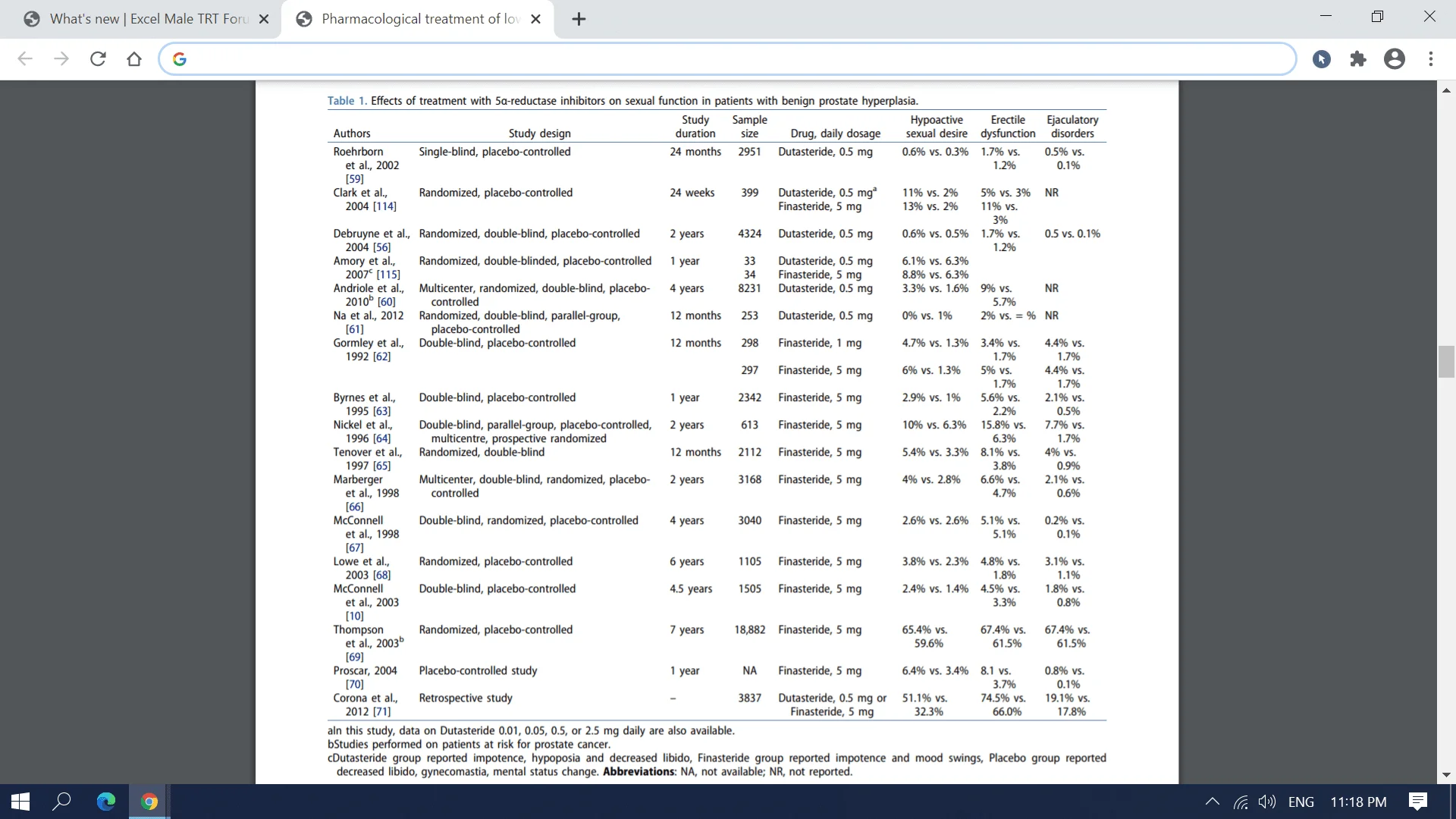Open the Wi-Fi network status icon
This screenshot has height=819, width=1456.
point(1241,802)
